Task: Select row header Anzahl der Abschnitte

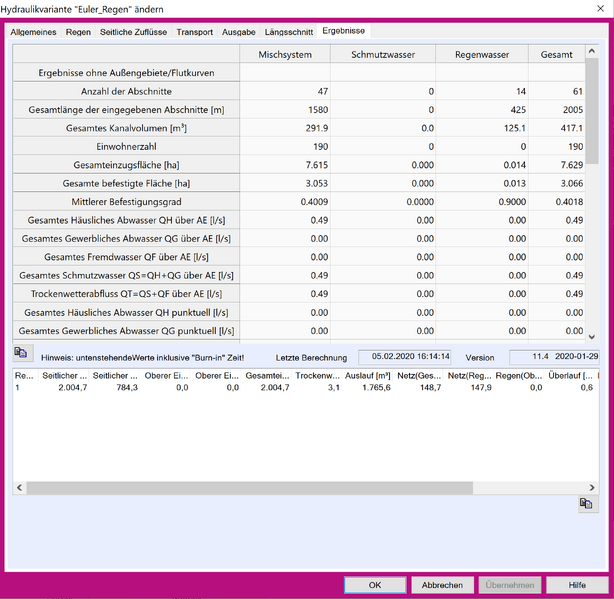Action: [126, 91]
